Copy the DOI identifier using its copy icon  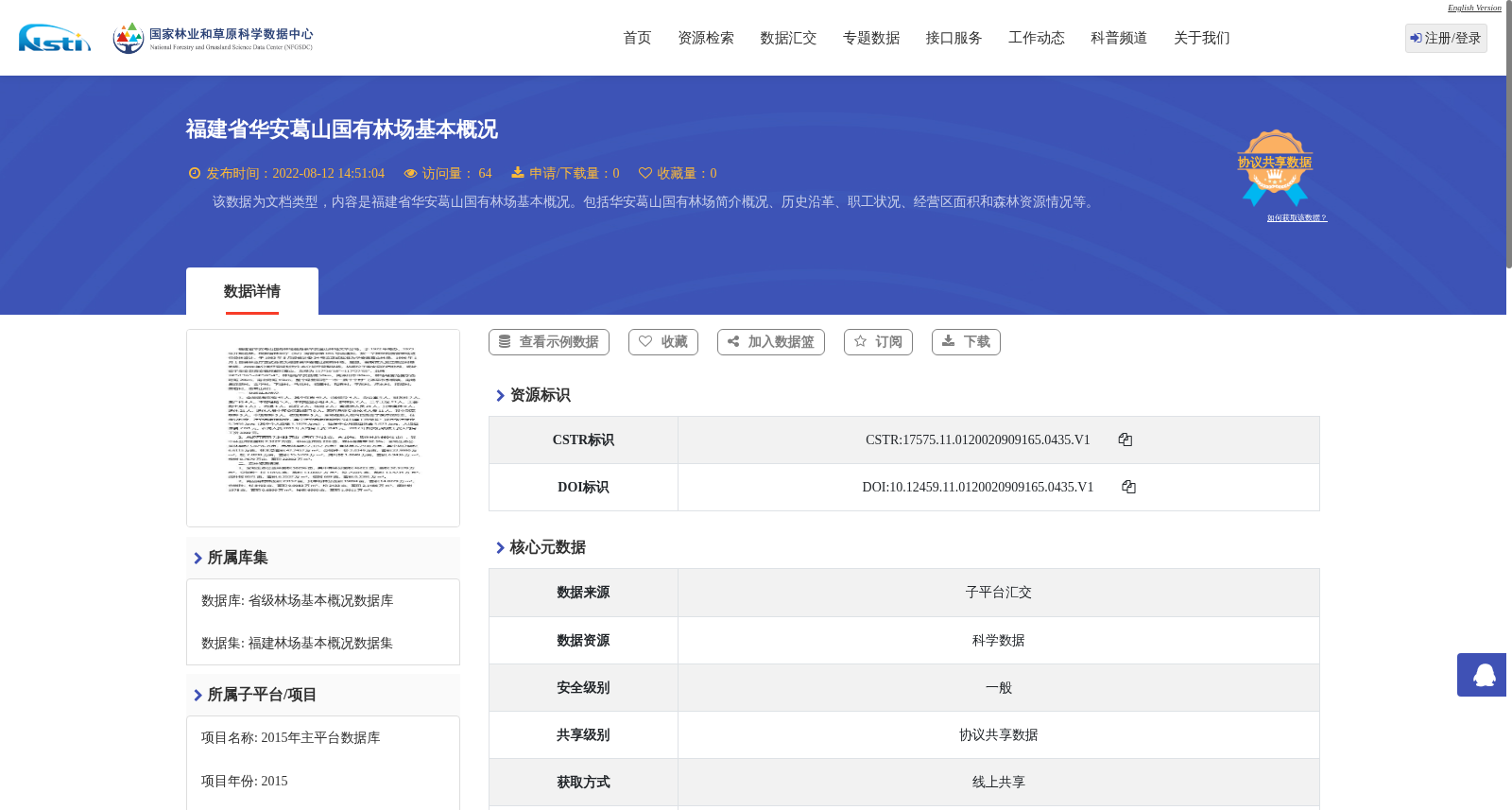click(x=1128, y=487)
